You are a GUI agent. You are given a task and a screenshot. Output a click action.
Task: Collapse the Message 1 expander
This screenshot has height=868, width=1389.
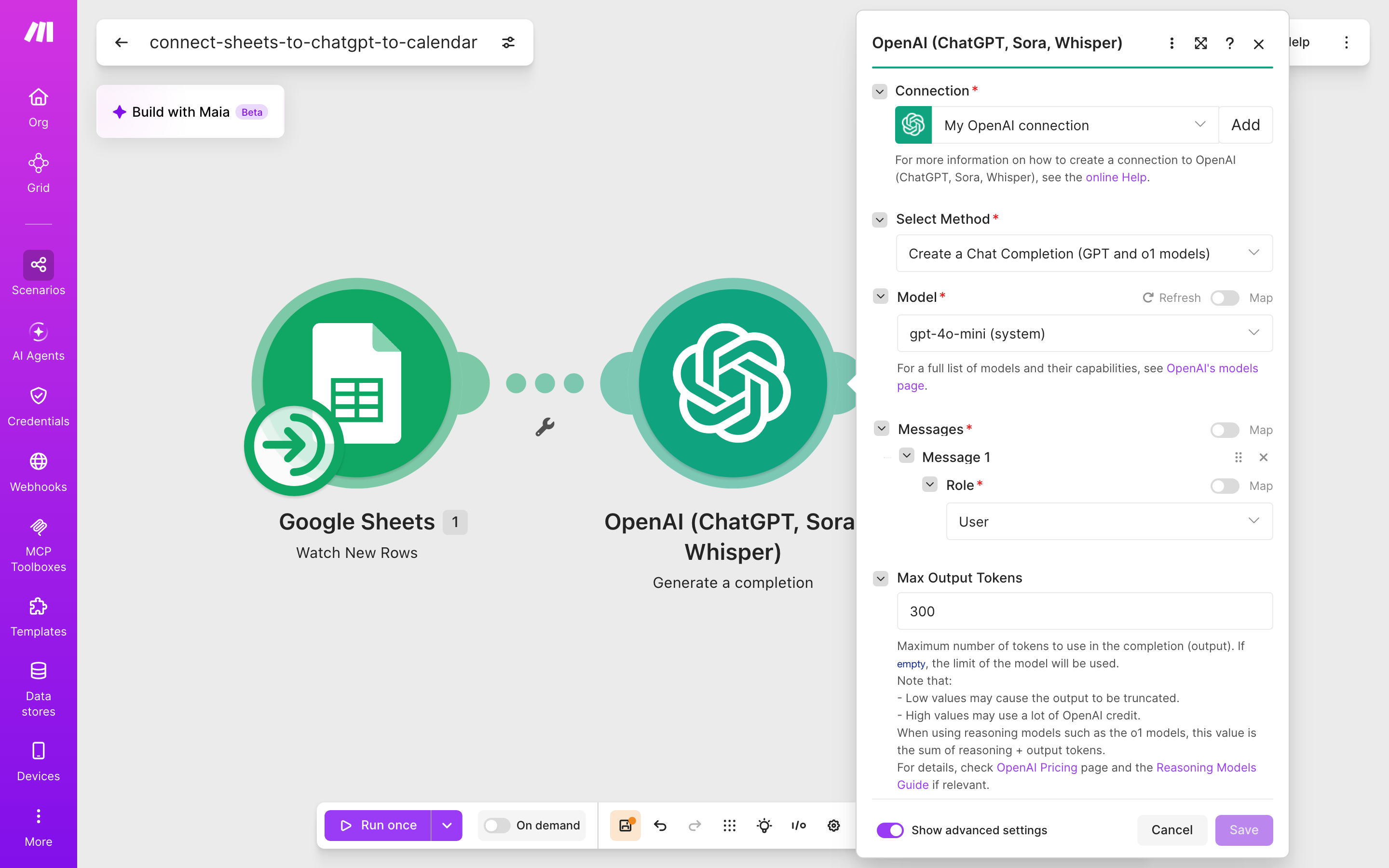click(906, 456)
